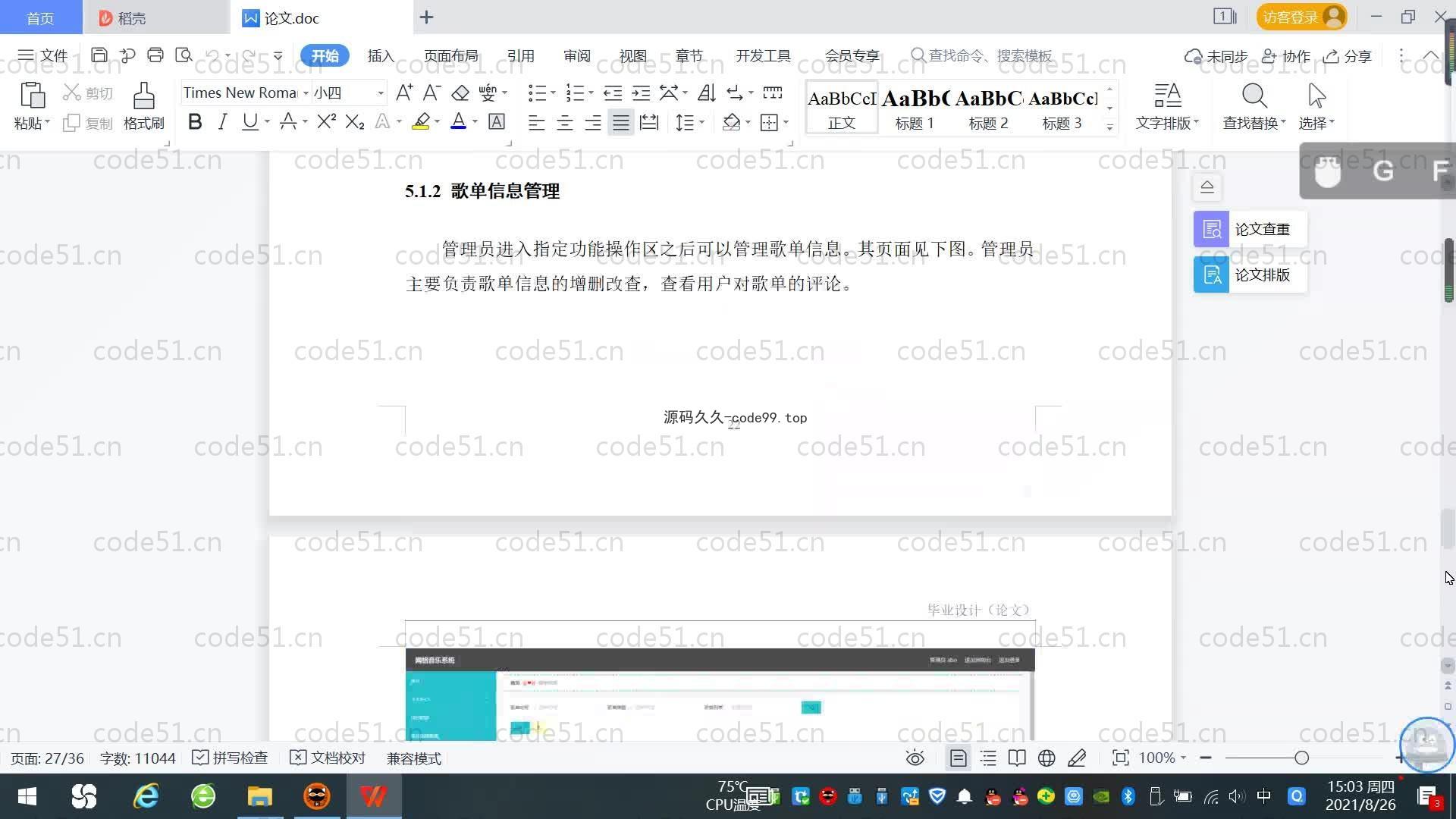Click the character border icon

[497, 122]
